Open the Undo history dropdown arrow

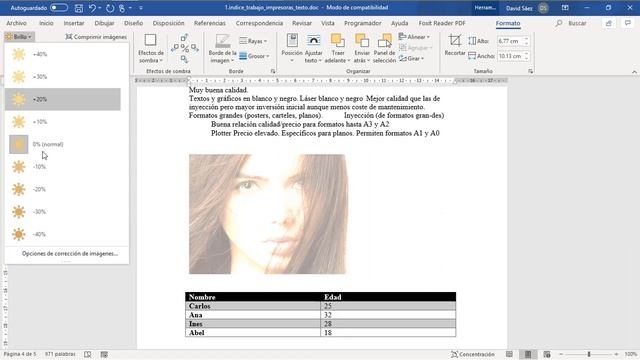click(x=100, y=8)
